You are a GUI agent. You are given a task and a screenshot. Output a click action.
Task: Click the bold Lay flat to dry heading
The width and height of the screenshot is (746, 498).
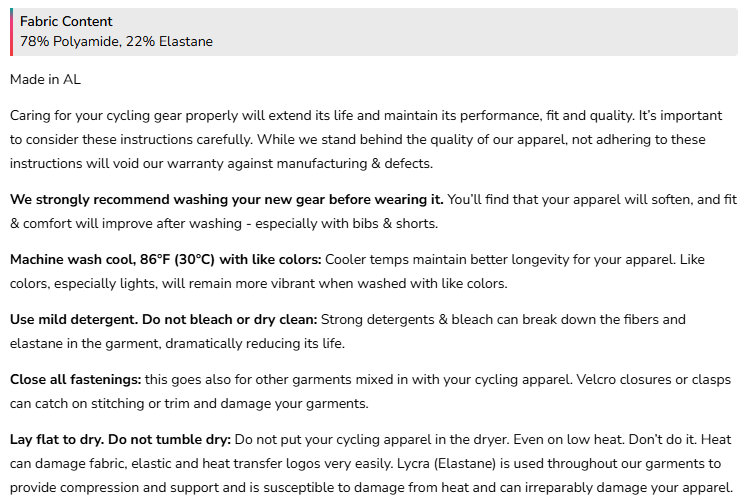point(120,439)
